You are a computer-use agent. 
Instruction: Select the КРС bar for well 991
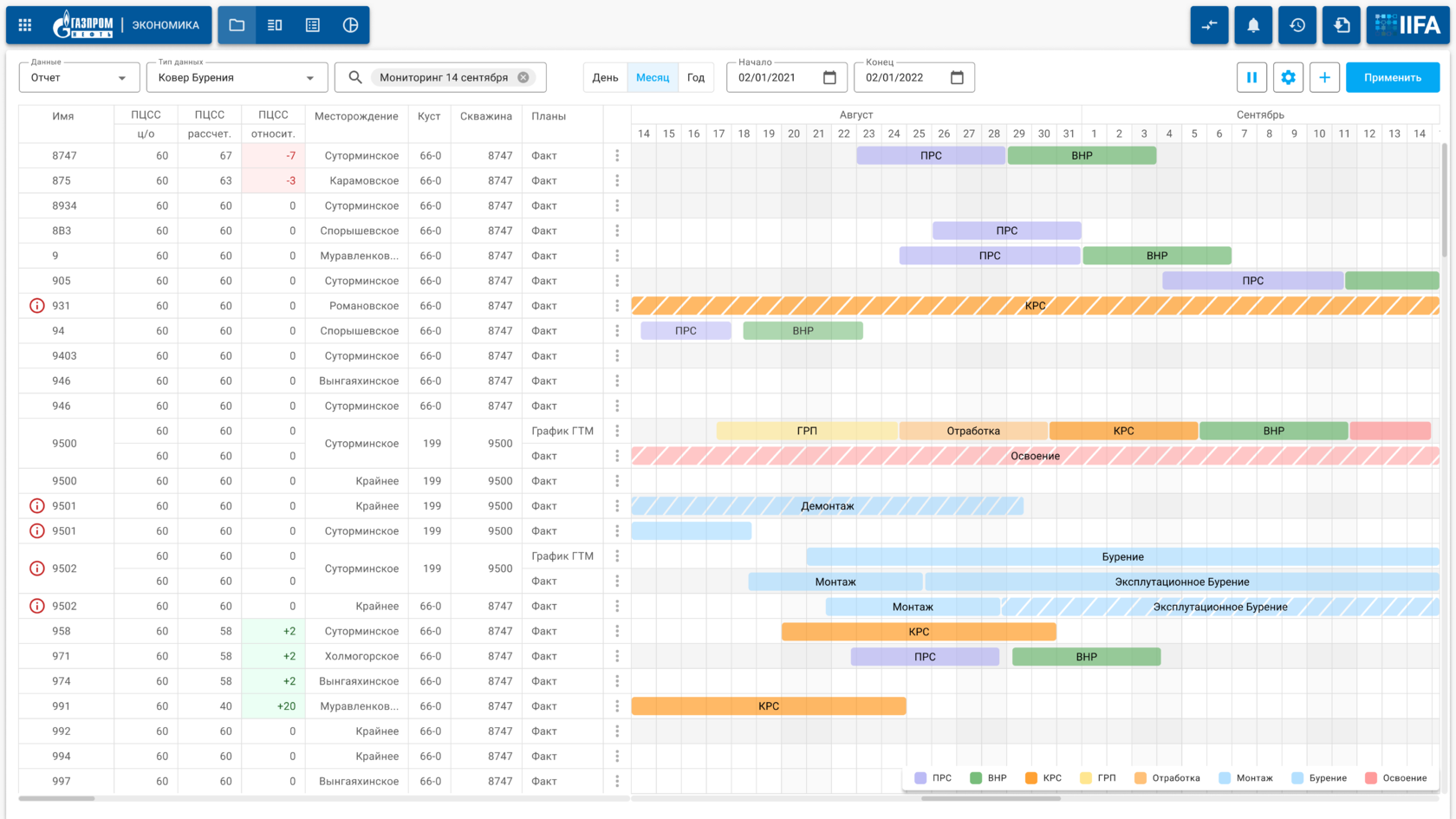pyautogui.click(x=769, y=706)
